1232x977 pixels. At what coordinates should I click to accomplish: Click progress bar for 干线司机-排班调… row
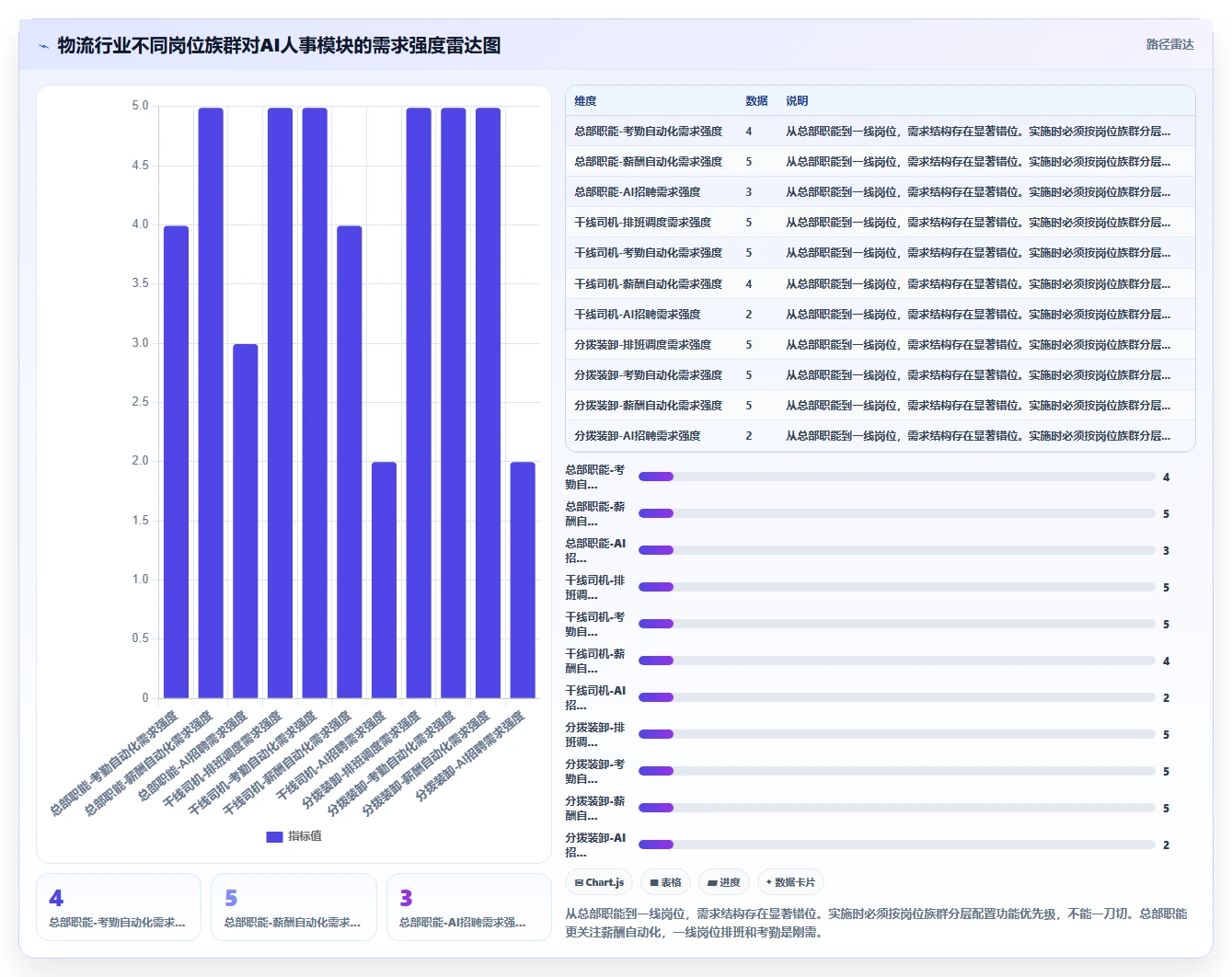[897, 587]
